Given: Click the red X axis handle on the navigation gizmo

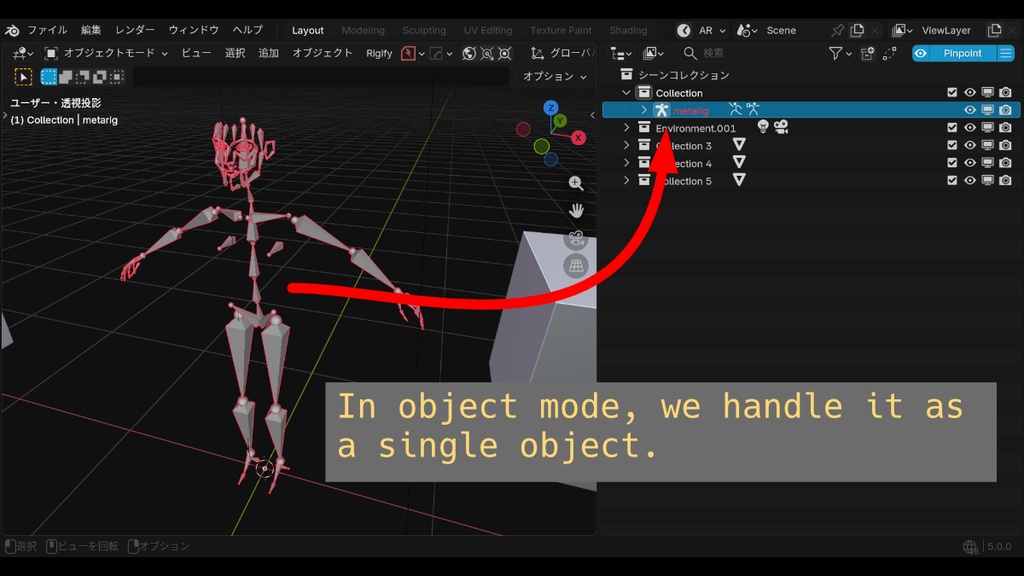Looking at the screenshot, I should (578, 138).
